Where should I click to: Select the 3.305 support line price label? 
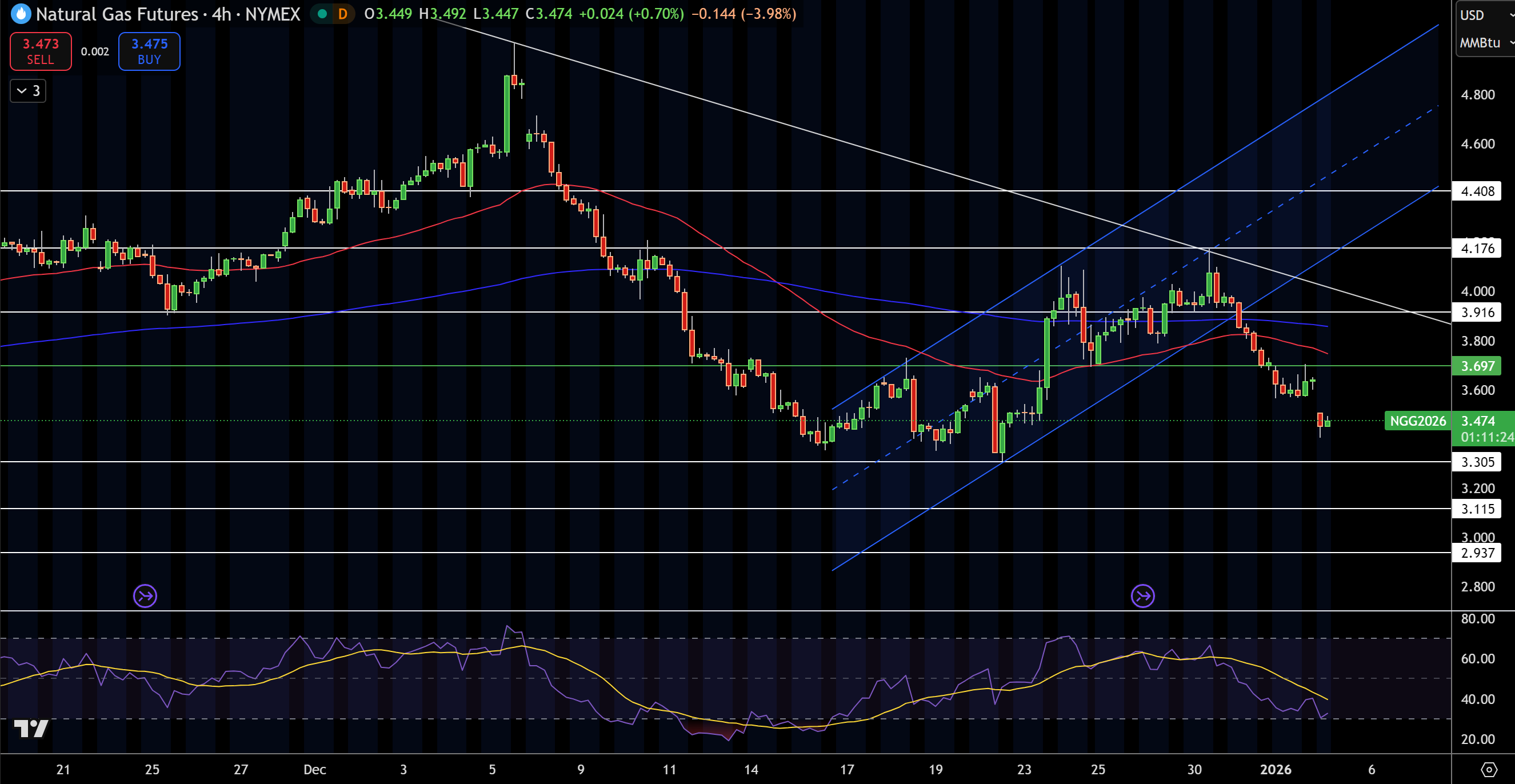point(1477,462)
